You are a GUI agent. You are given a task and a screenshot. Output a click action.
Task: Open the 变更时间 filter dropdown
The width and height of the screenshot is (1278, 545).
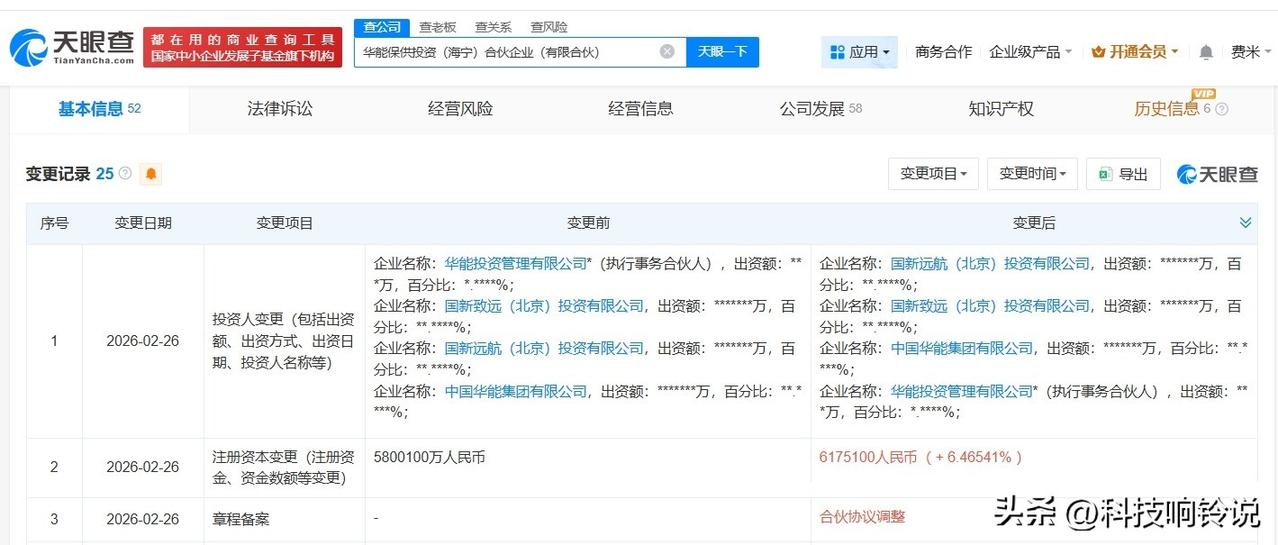(1032, 174)
